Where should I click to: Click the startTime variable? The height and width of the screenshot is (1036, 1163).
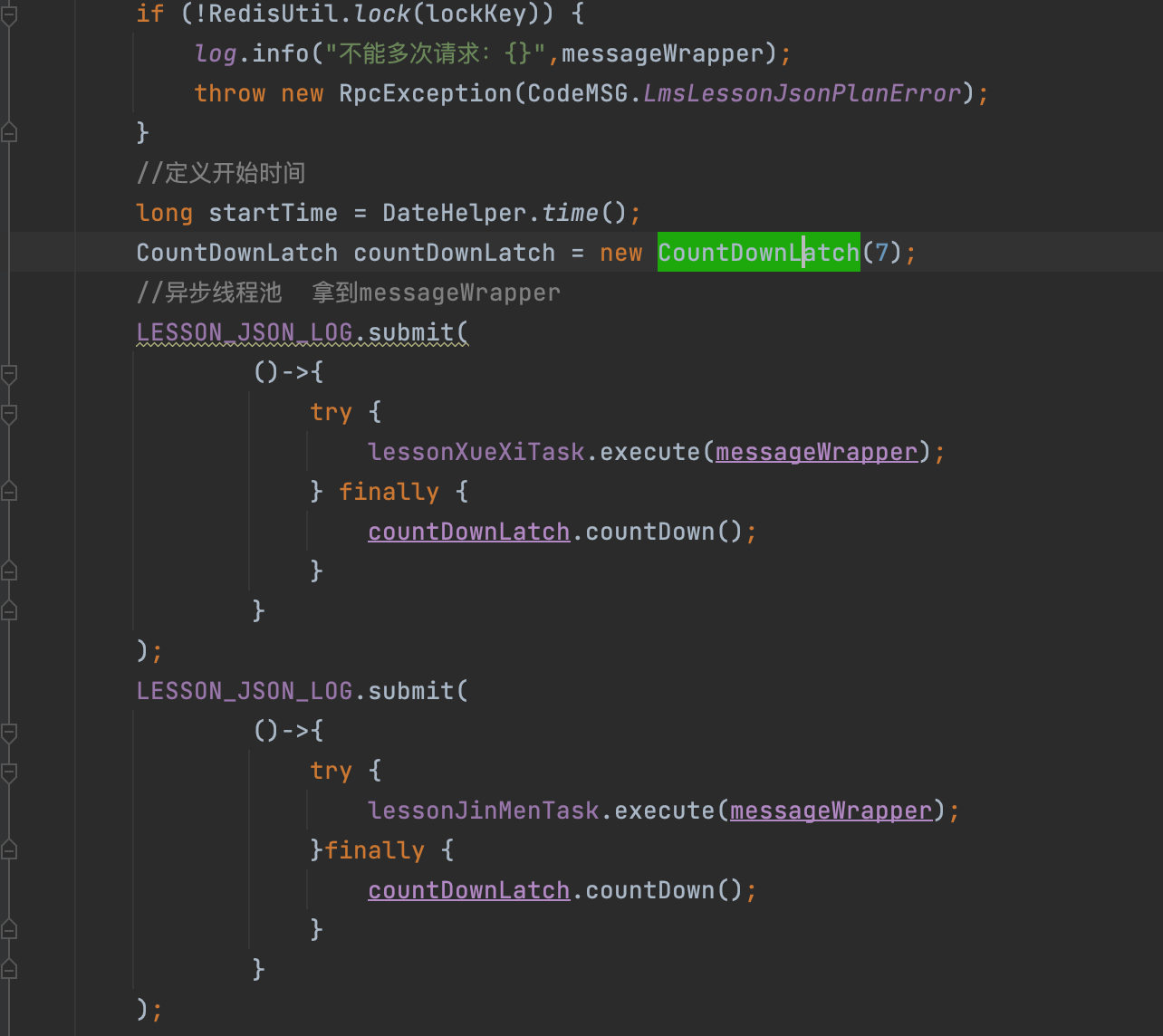point(274,213)
